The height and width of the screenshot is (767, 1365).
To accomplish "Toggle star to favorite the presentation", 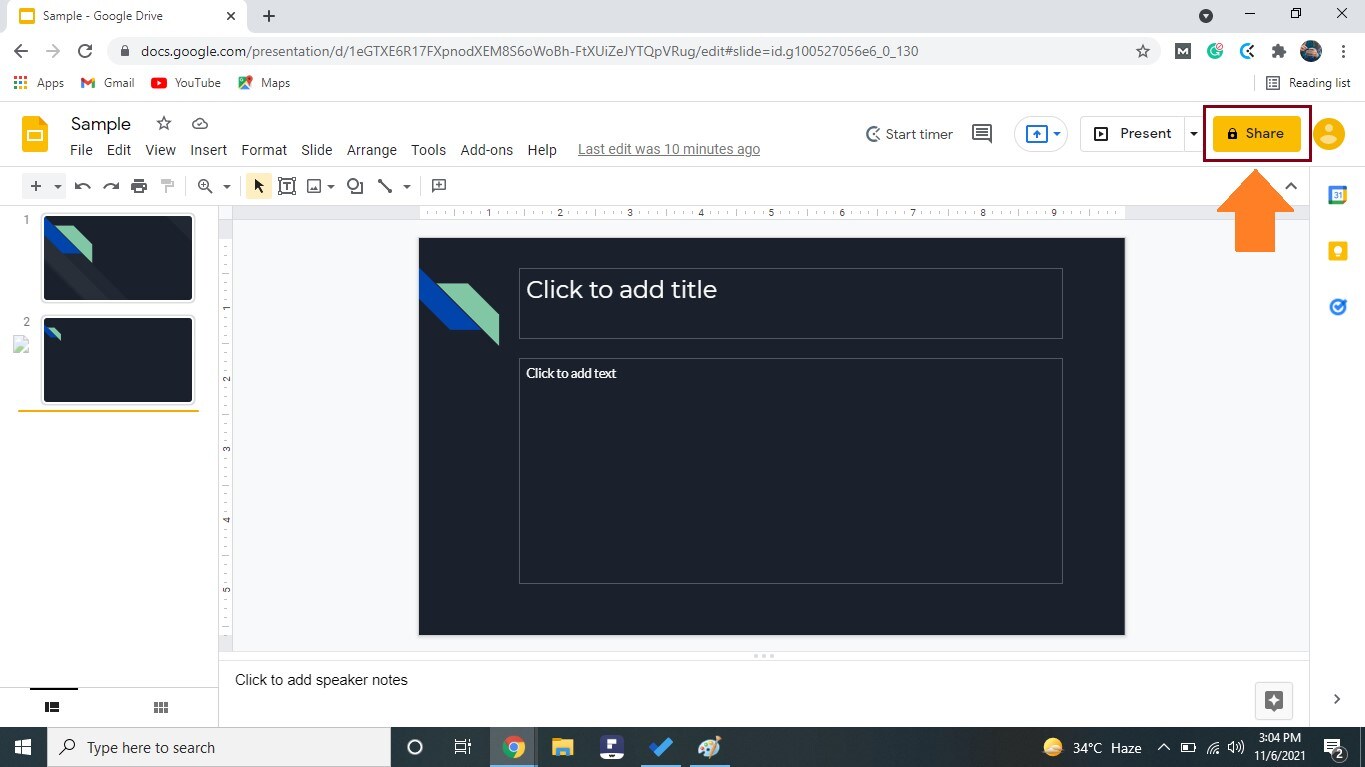I will [162, 123].
